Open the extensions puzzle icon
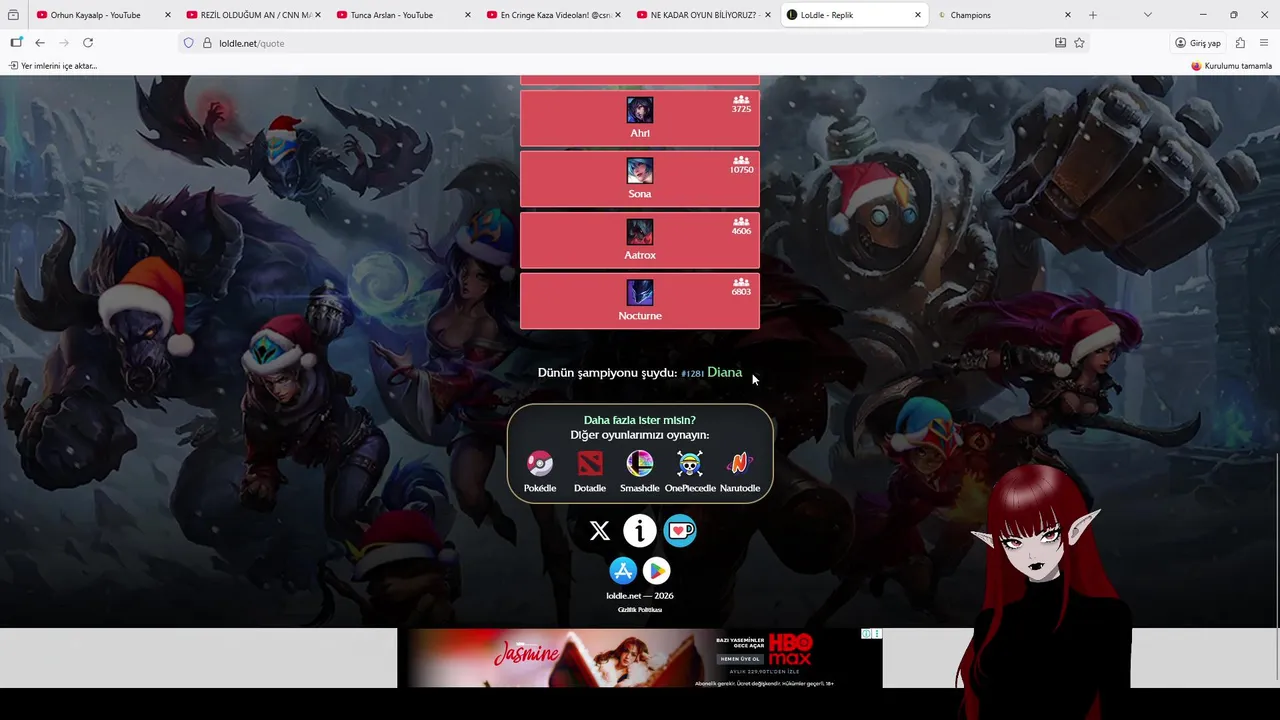The width and height of the screenshot is (1280, 720). (x=1240, y=43)
